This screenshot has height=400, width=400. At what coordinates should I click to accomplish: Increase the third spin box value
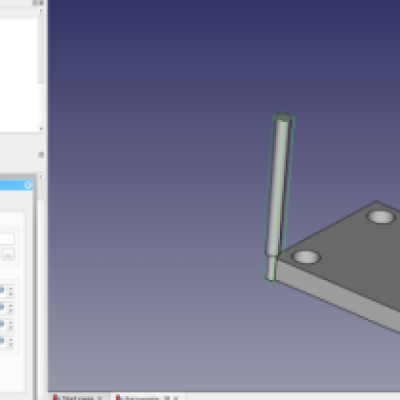(11, 322)
